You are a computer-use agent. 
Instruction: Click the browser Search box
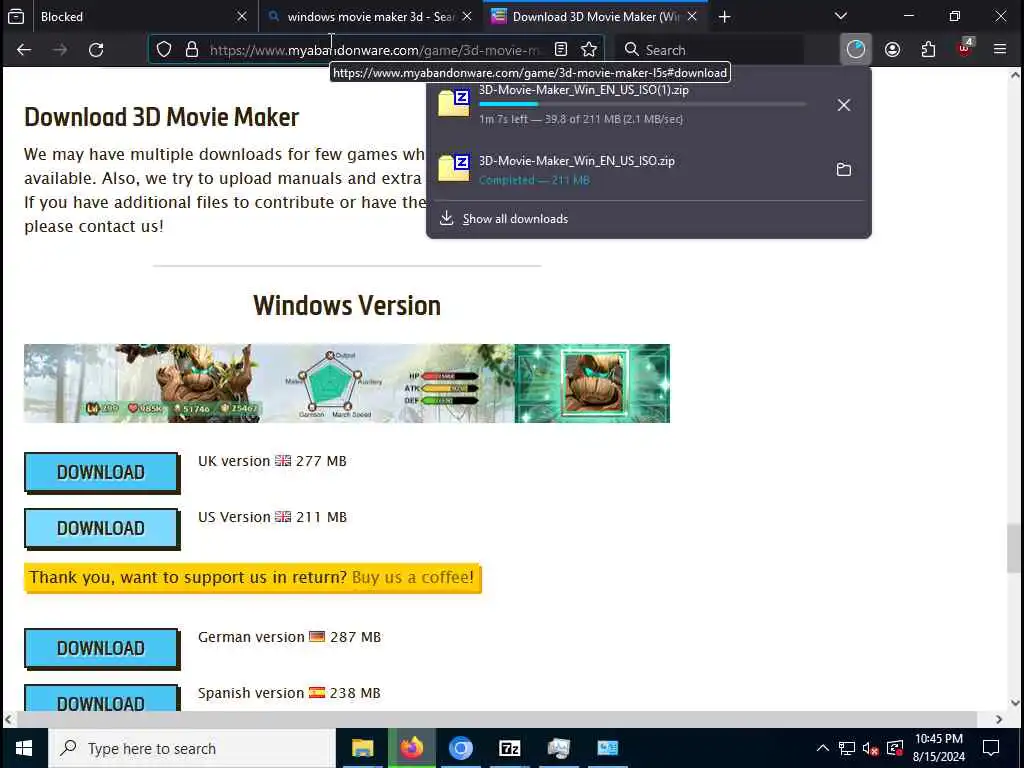tap(709, 50)
